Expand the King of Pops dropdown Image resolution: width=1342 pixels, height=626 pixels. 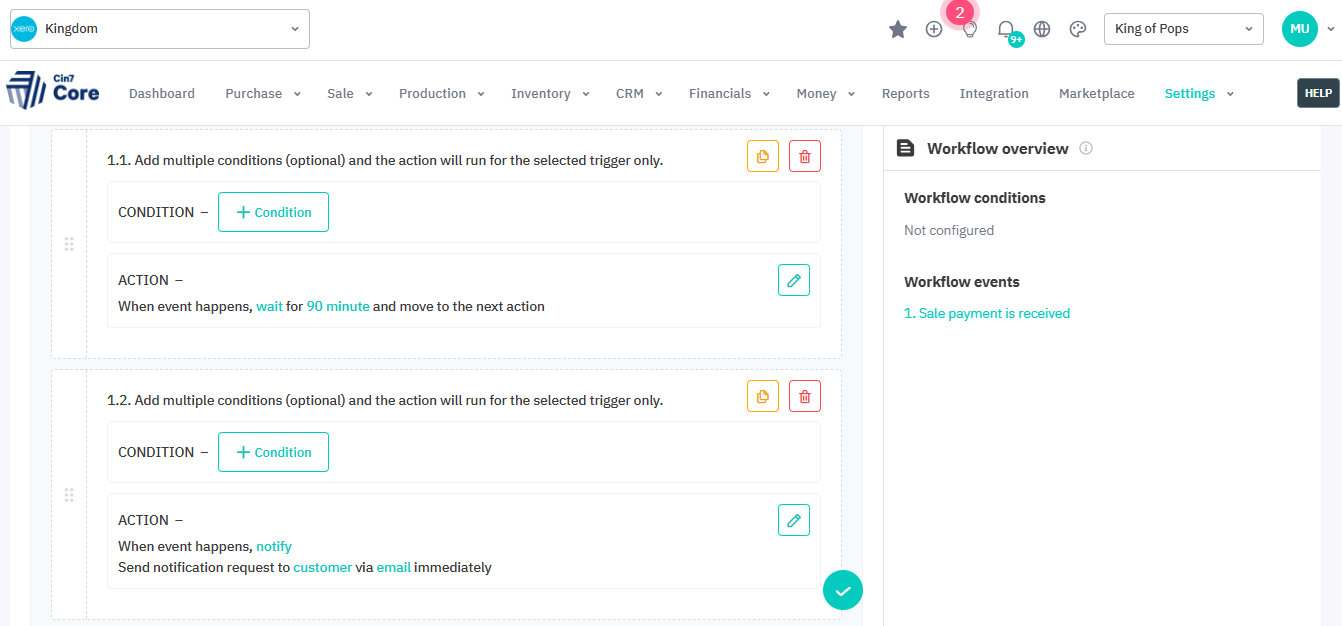coord(1183,29)
